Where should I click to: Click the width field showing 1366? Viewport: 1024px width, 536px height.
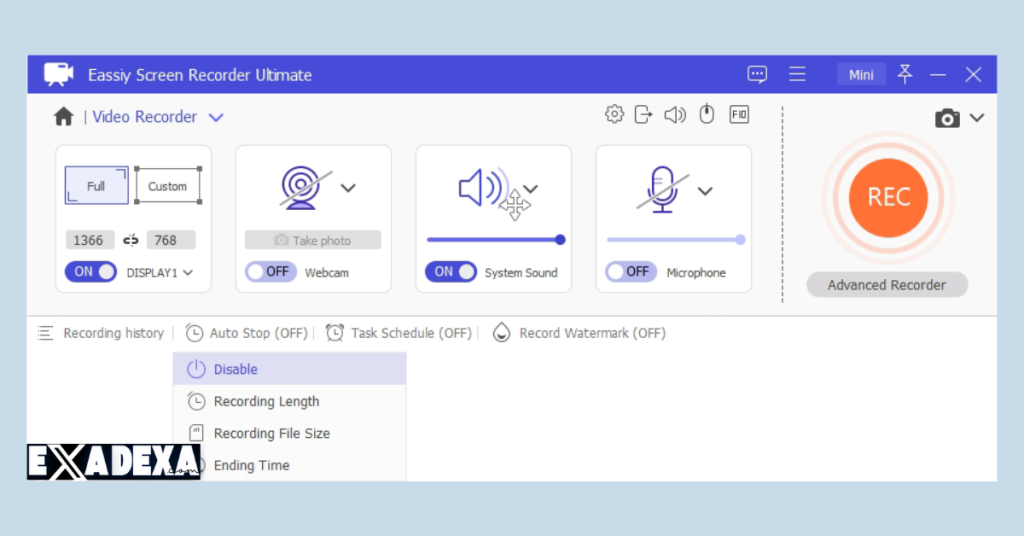point(89,240)
